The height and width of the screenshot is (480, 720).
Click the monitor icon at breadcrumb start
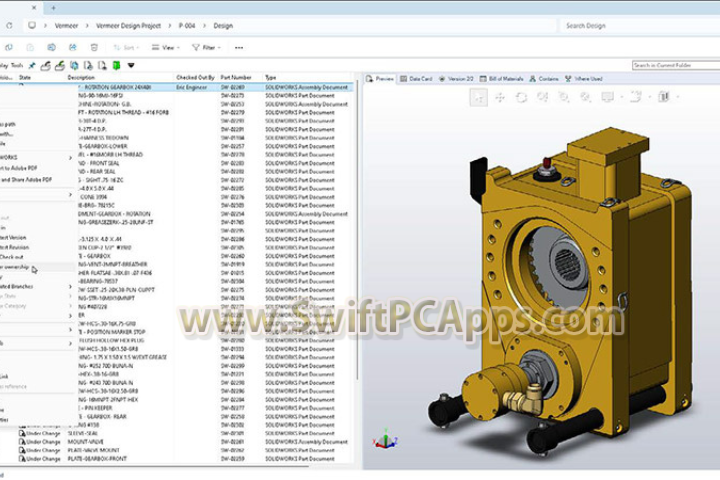32,25
